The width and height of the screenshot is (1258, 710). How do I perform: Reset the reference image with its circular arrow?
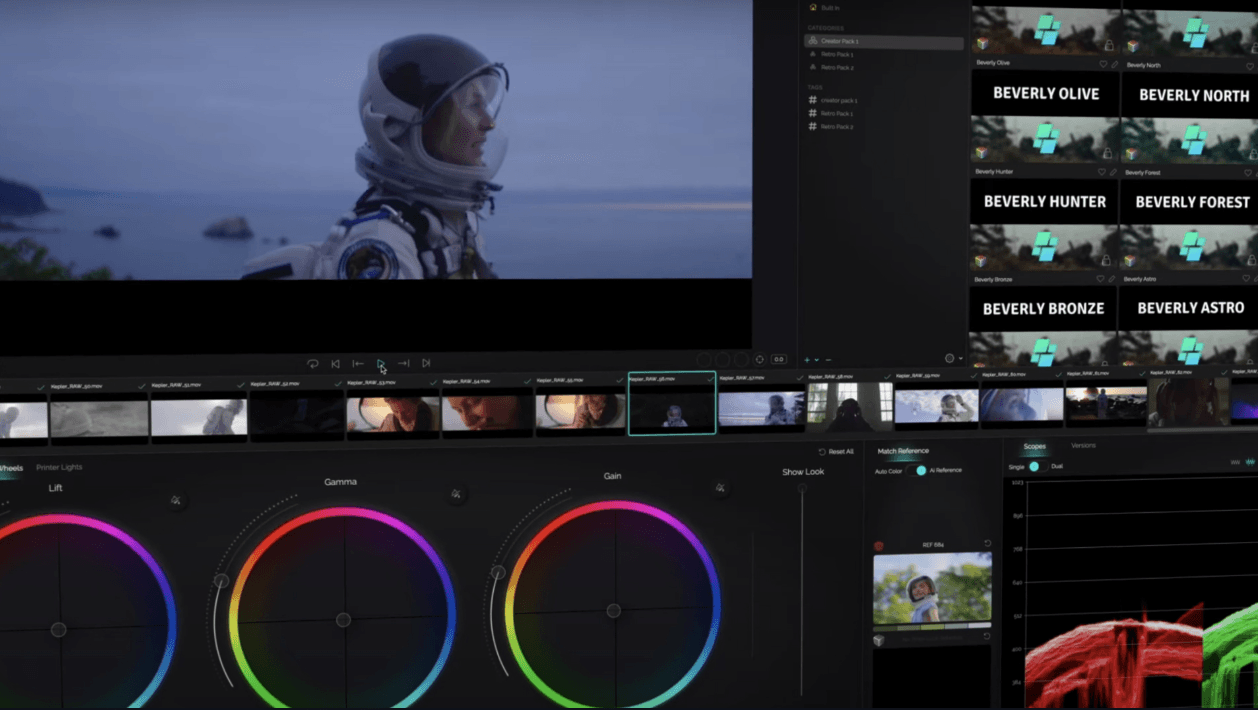987,544
